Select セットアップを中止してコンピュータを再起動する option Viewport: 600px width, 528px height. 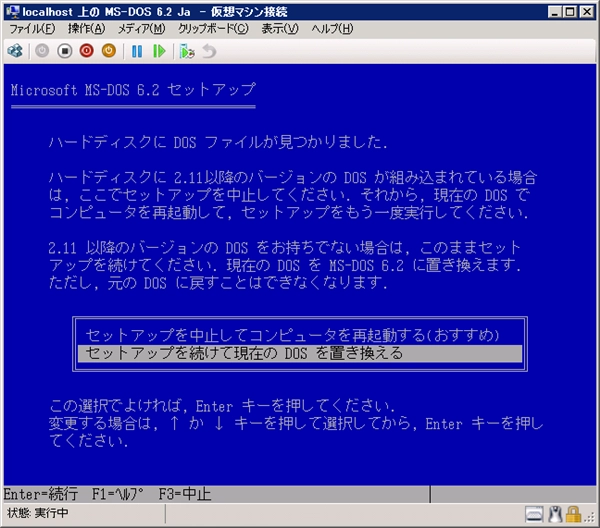[x=300, y=335]
